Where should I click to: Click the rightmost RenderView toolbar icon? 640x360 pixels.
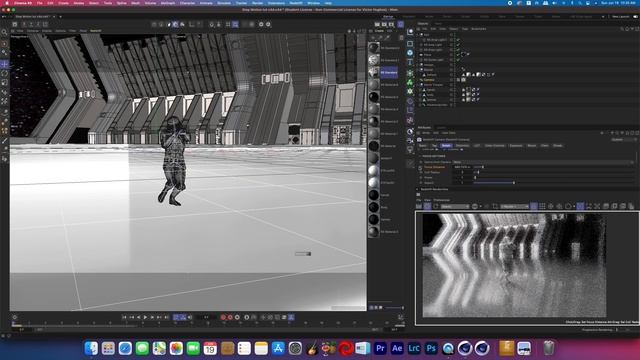click(x=631, y=207)
